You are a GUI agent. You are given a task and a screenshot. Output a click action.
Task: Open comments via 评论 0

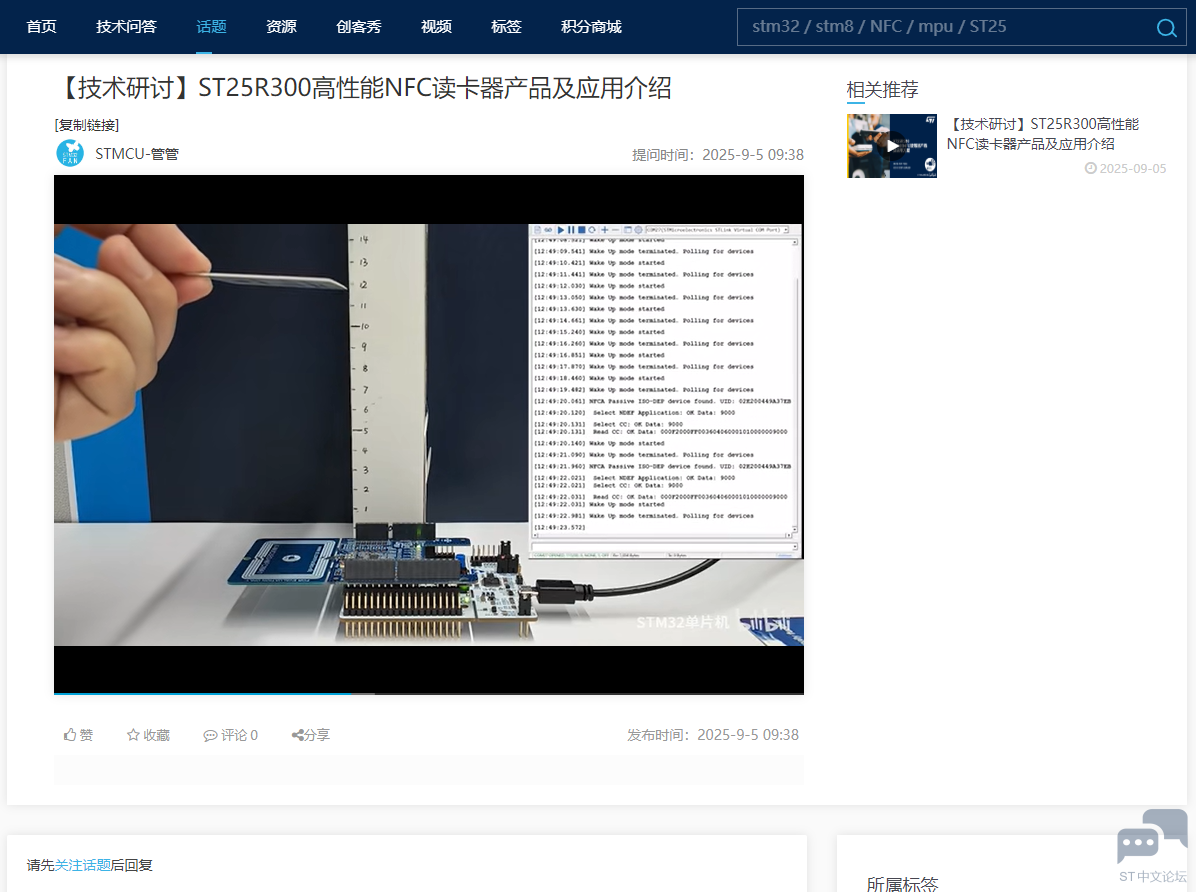230,735
